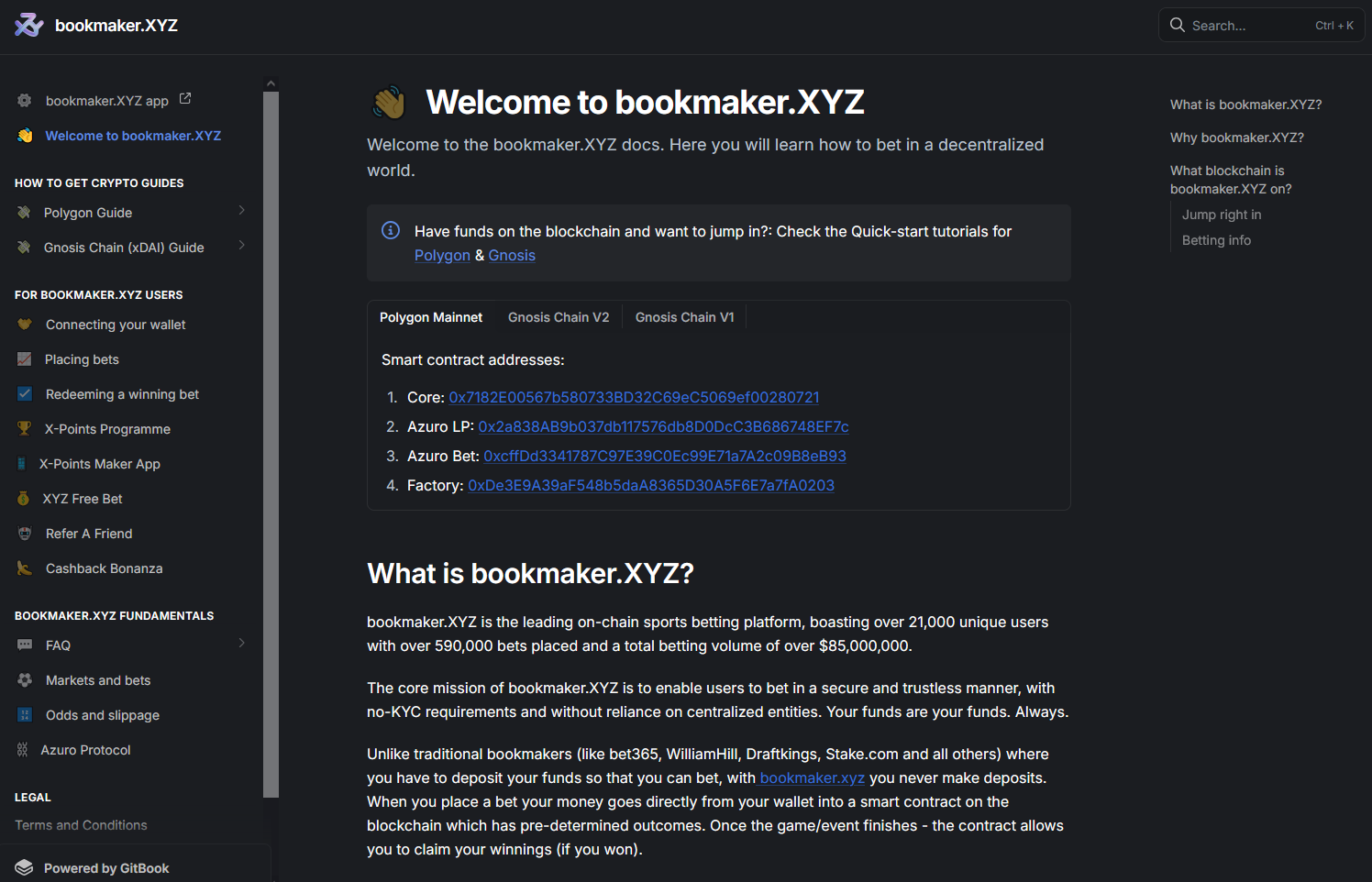Click the HOW TO GET CRYPTO GUIDES heading
Image resolution: width=1372 pixels, height=882 pixels.
coord(99,183)
